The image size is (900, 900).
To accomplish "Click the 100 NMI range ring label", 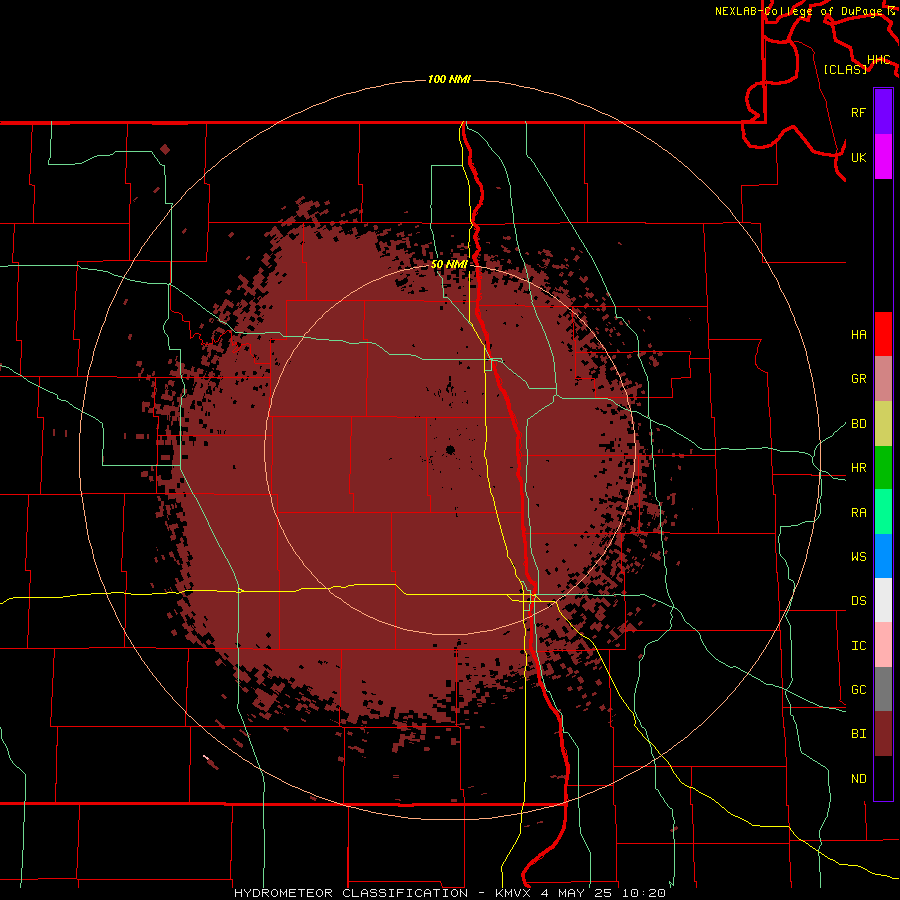I will (449, 79).
